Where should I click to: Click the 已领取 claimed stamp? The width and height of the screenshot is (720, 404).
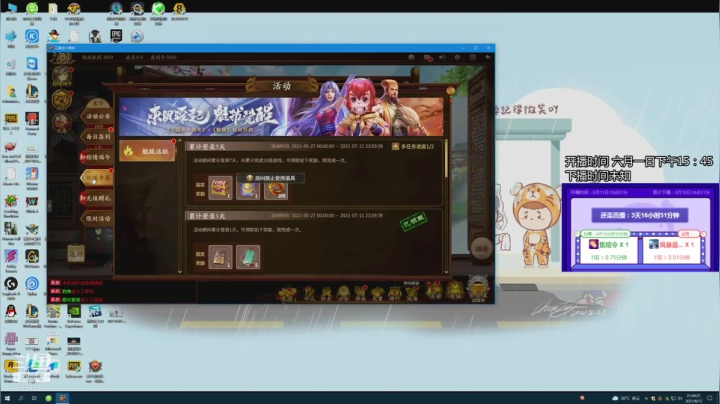coord(414,223)
